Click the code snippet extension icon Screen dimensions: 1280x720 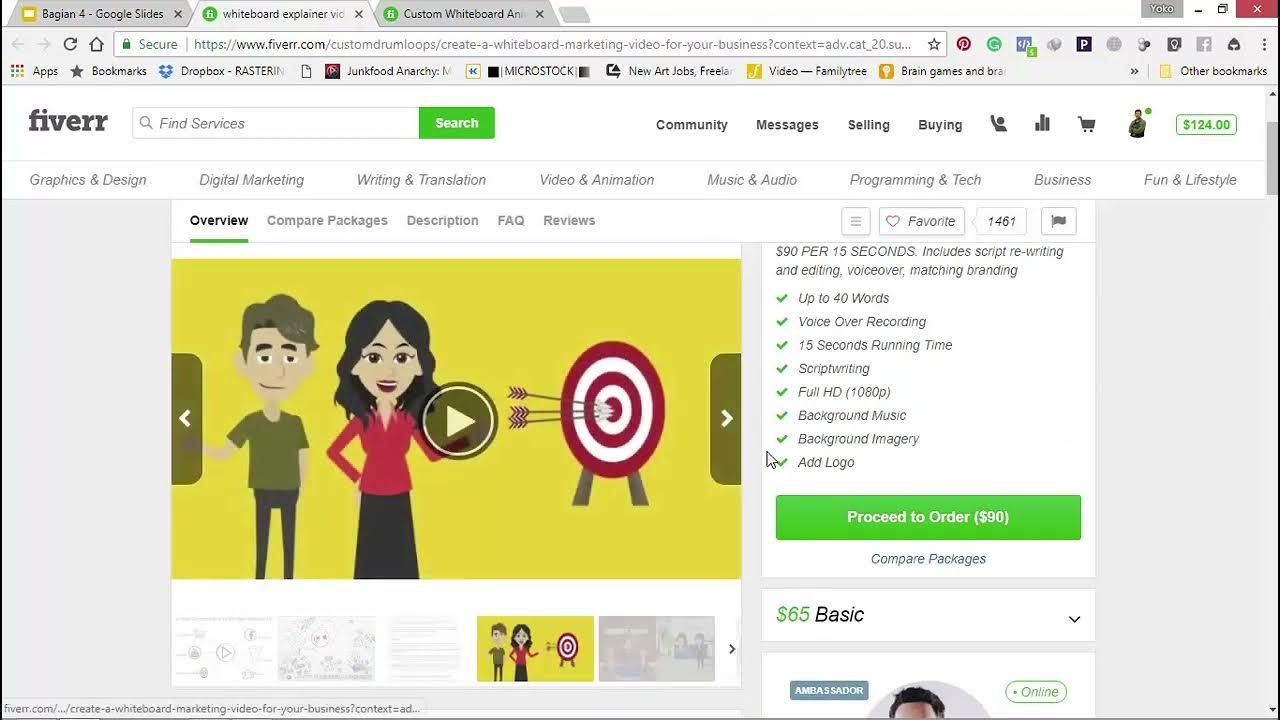tap(1024, 44)
